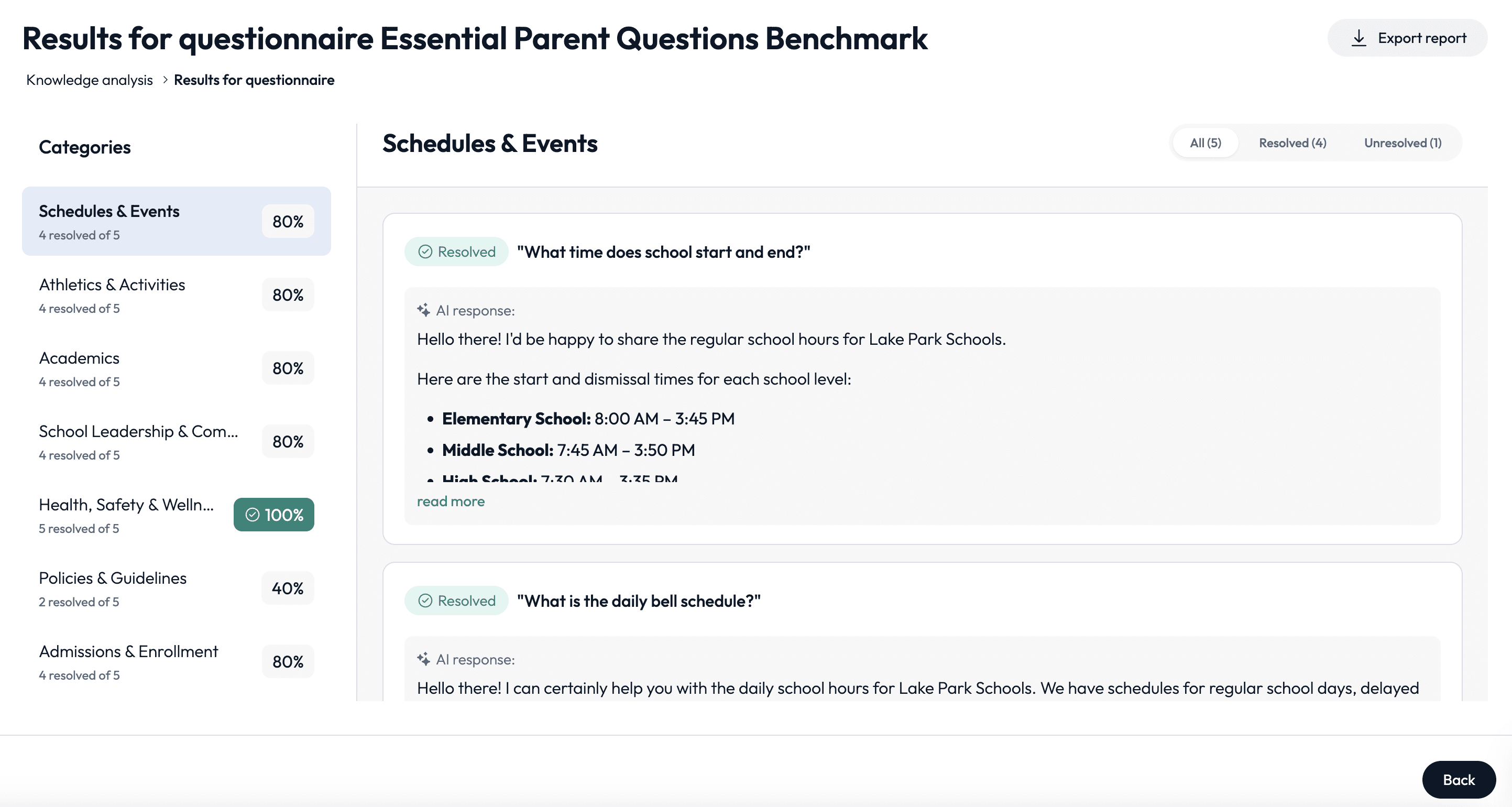Image resolution: width=1512 pixels, height=807 pixels.
Task: Open Health, Safety & Wellness category
Action: coord(177,515)
